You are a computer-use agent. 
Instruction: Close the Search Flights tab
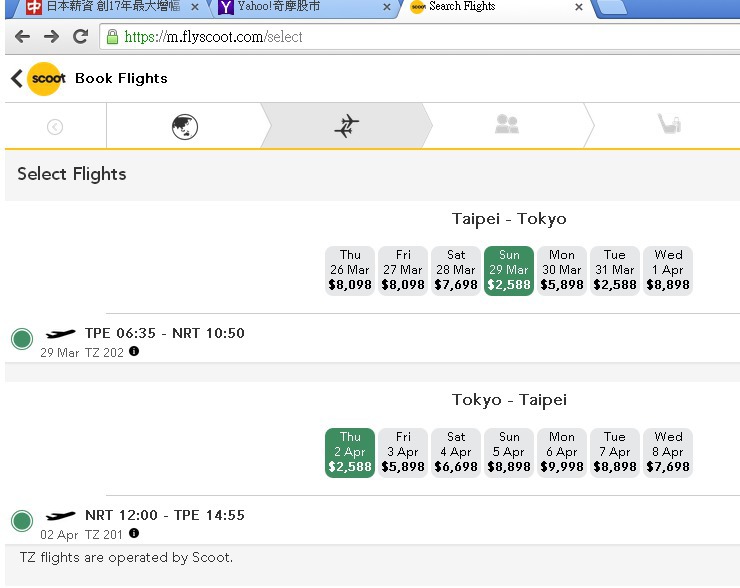click(579, 7)
